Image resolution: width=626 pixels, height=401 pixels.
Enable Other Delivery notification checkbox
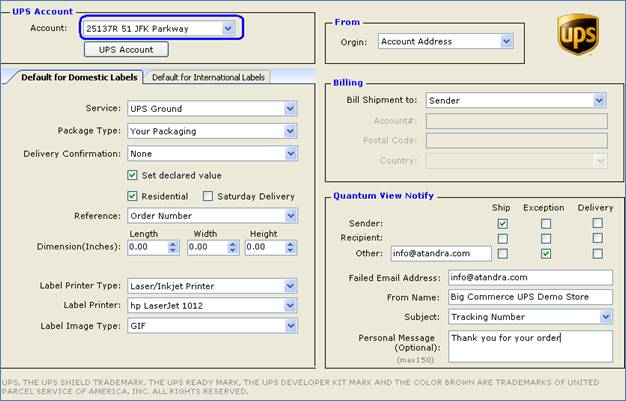click(x=598, y=254)
